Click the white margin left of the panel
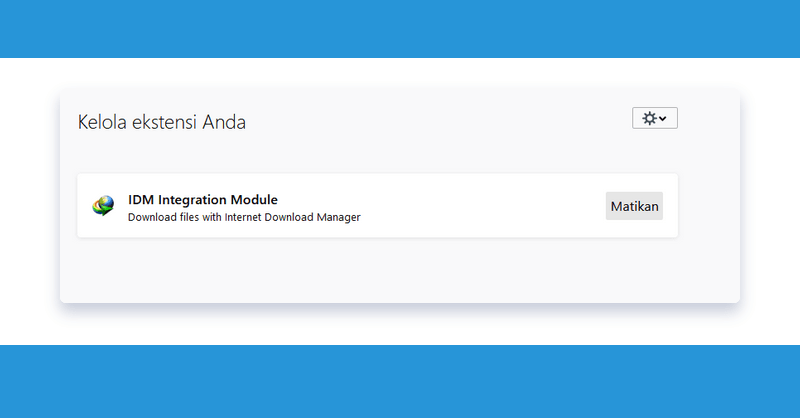Viewport: 800px width, 418px height. [30, 201]
